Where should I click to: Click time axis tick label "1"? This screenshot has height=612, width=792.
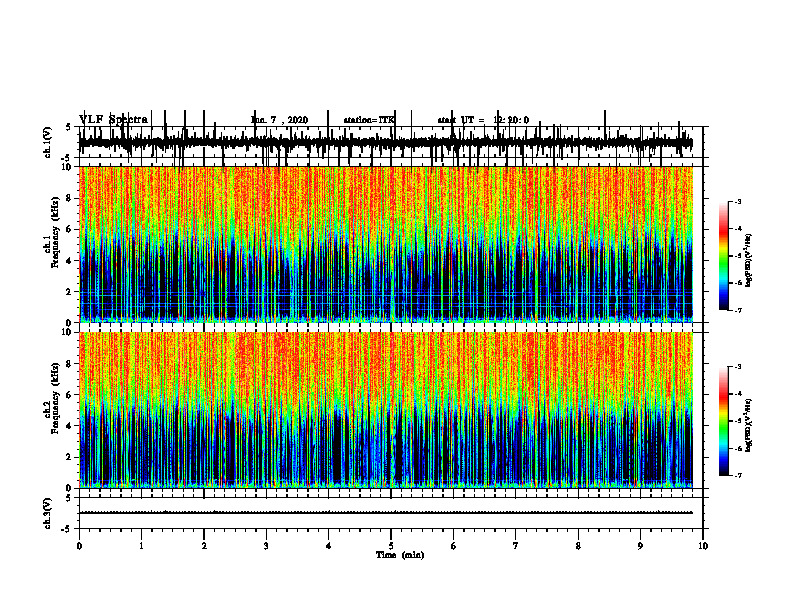pos(141,546)
